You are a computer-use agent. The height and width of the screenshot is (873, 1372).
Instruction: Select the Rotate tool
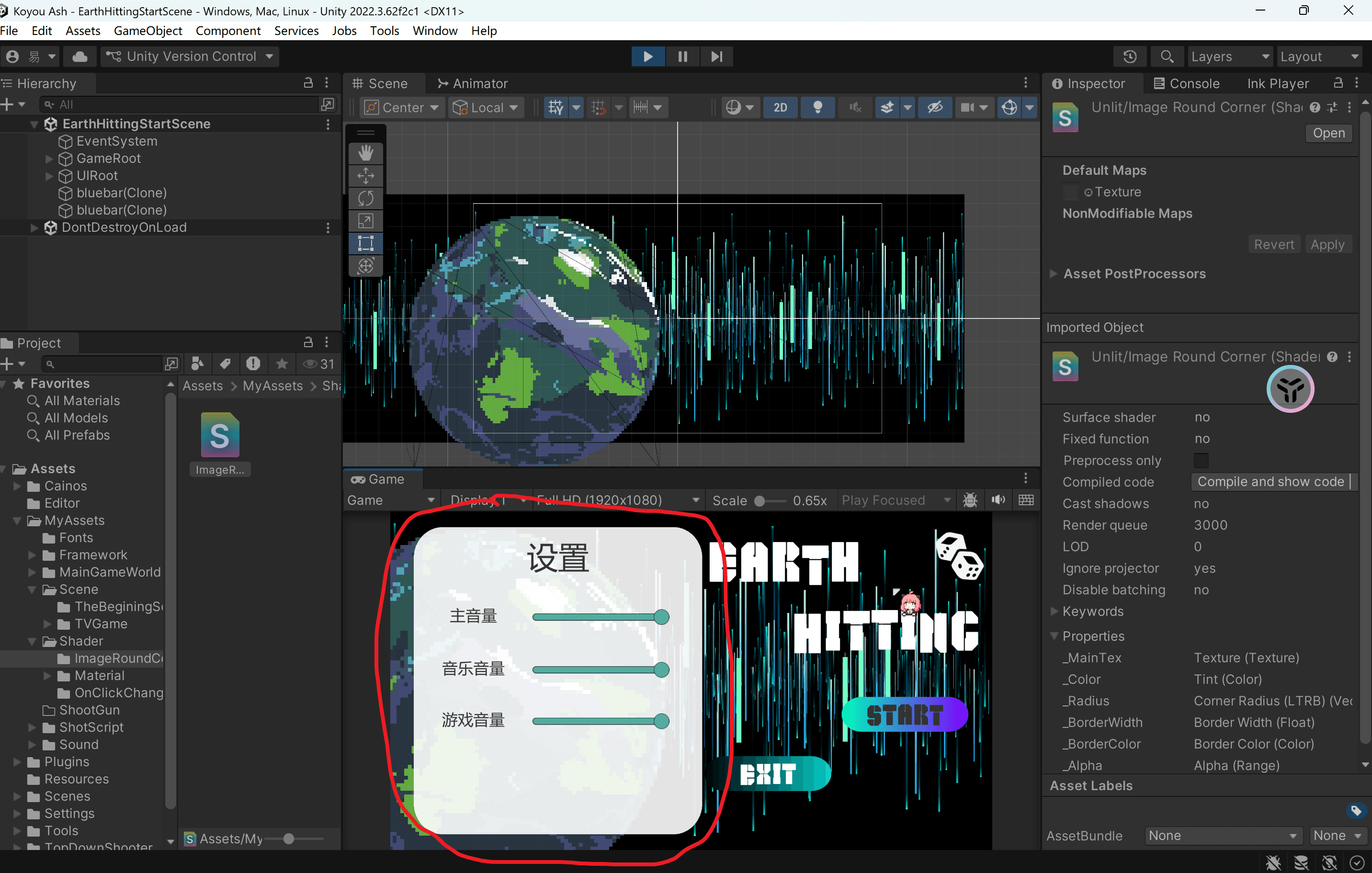(x=365, y=198)
